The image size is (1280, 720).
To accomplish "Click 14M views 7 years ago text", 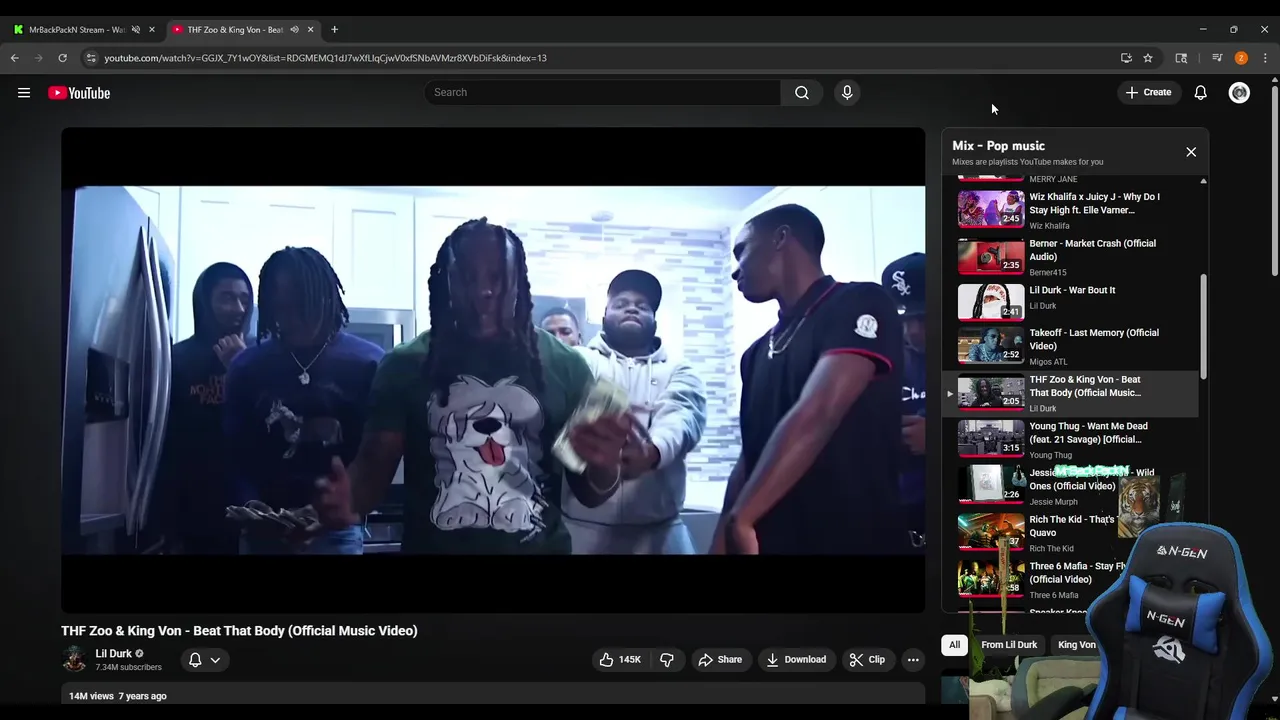I will pyautogui.click(x=118, y=696).
